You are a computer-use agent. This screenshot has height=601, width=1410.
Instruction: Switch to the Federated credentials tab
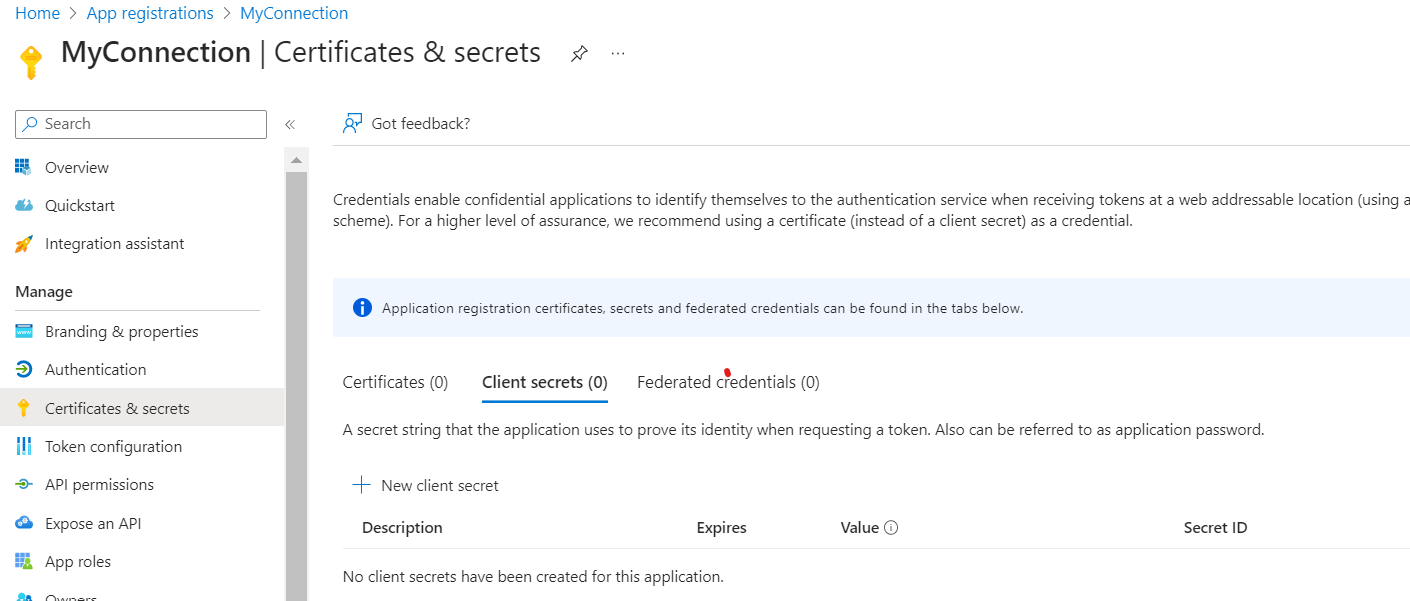click(x=728, y=382)
